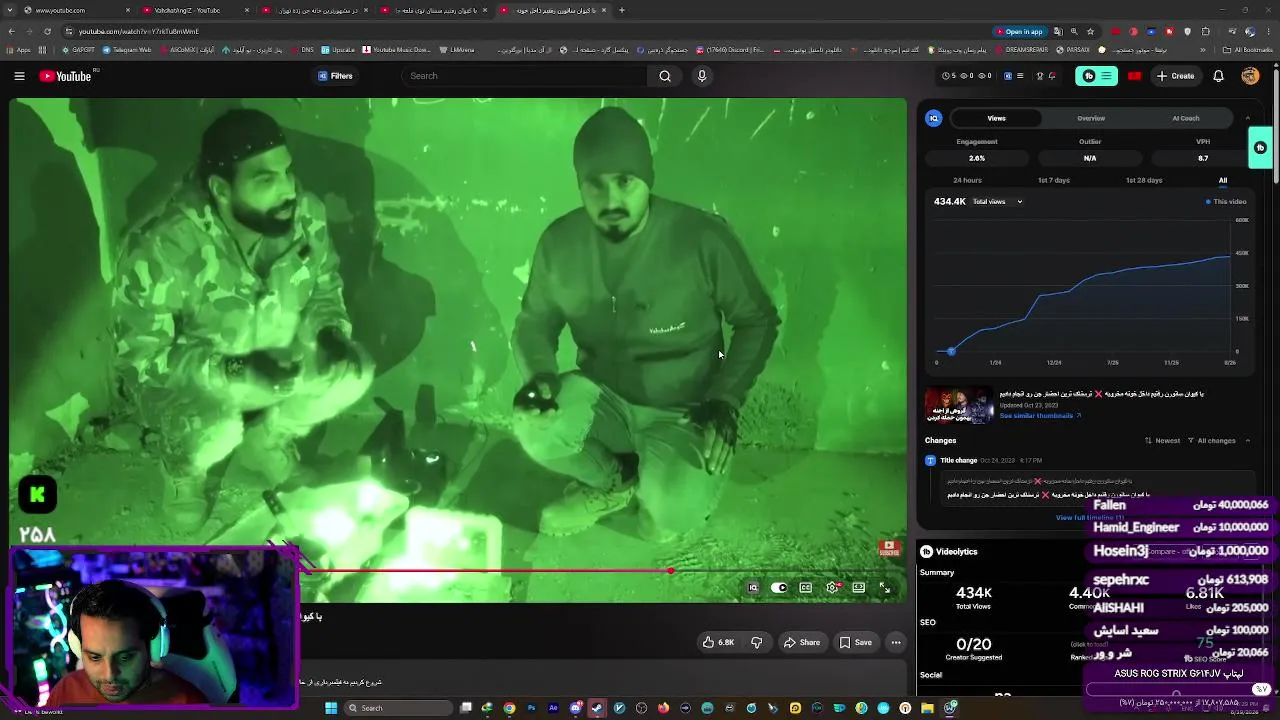The width and height of the screenshot is (1280, 720).
Task: Click the See similar thumbnails link
Action: pos(1040,416)
